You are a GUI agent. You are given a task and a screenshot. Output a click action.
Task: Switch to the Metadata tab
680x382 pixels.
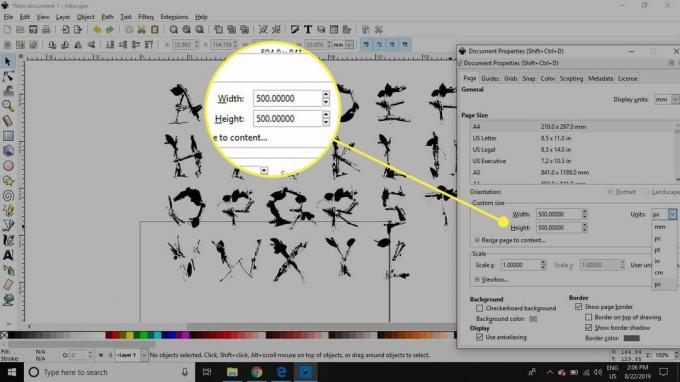601,78
